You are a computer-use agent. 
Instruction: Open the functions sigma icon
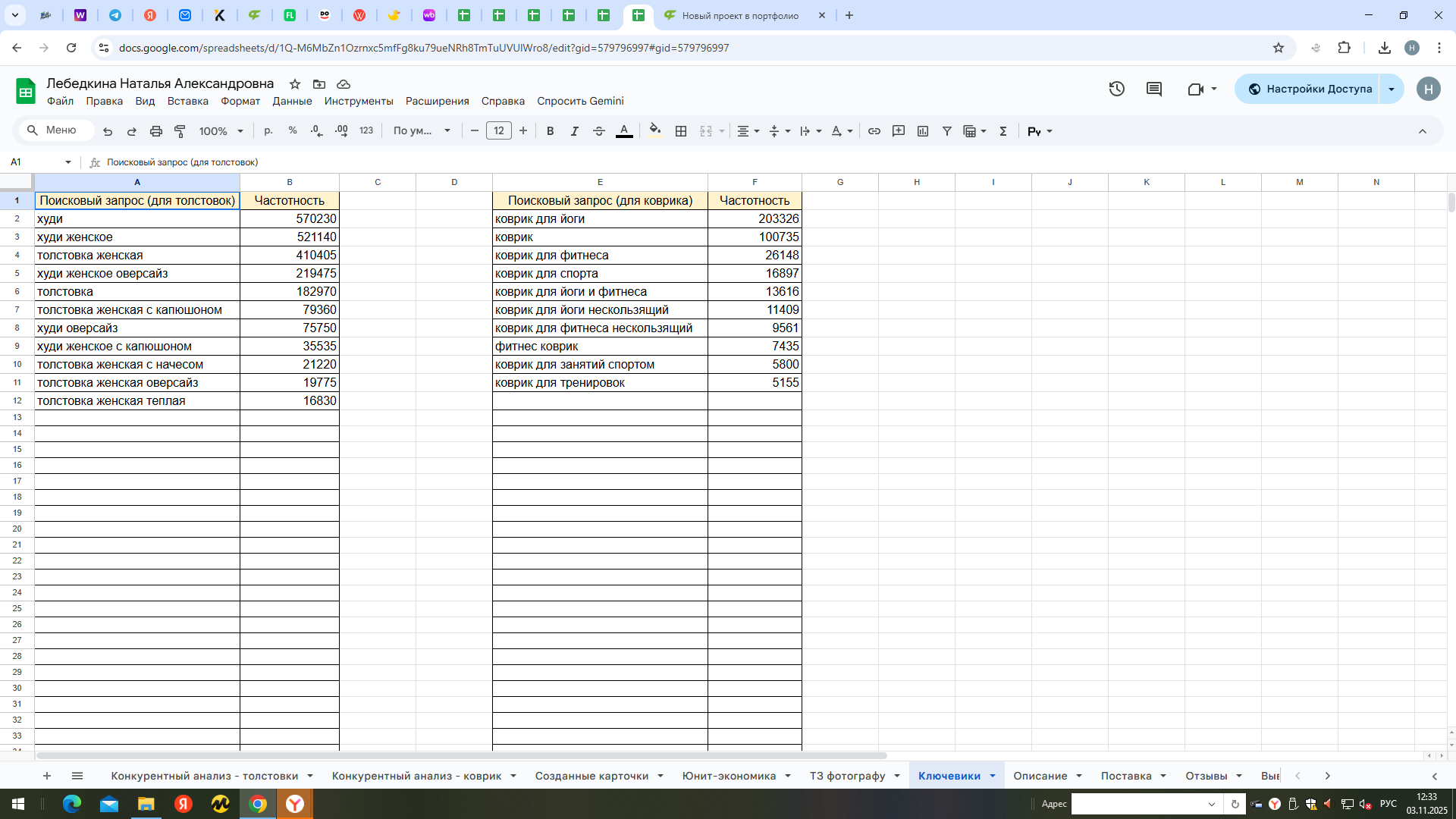(x=1003, y=131)
